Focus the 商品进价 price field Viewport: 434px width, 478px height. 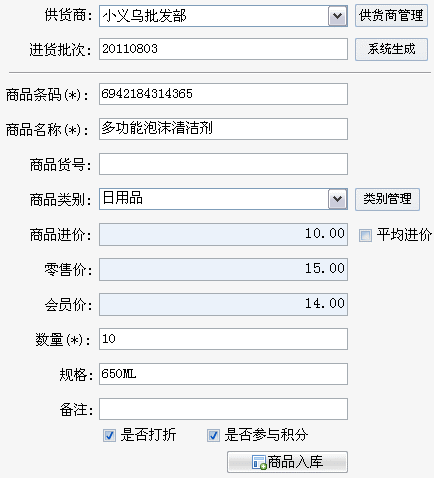coord(223,235)
